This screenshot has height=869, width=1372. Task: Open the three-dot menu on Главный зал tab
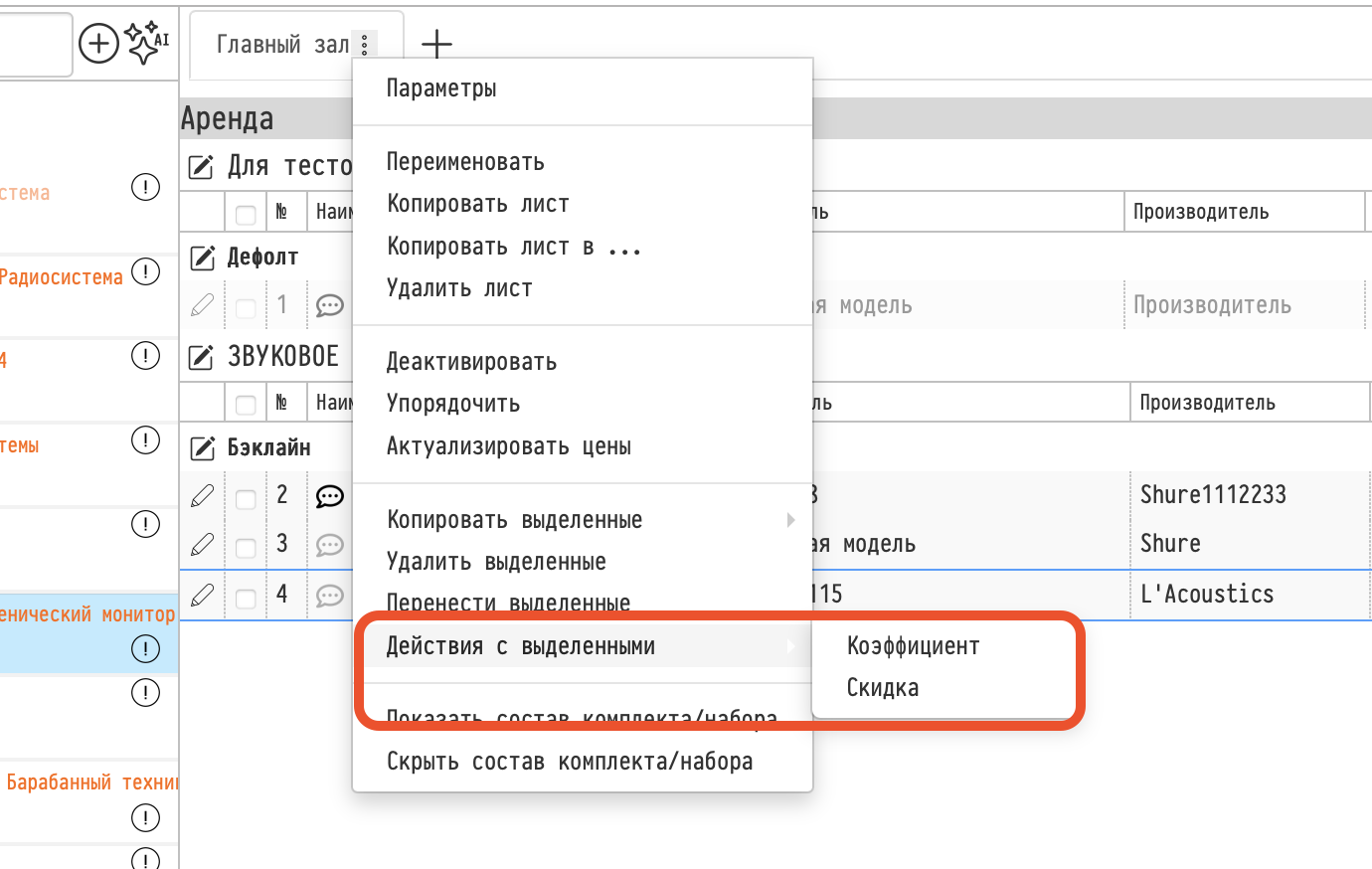pyautogui.click(x=365, y=45)
